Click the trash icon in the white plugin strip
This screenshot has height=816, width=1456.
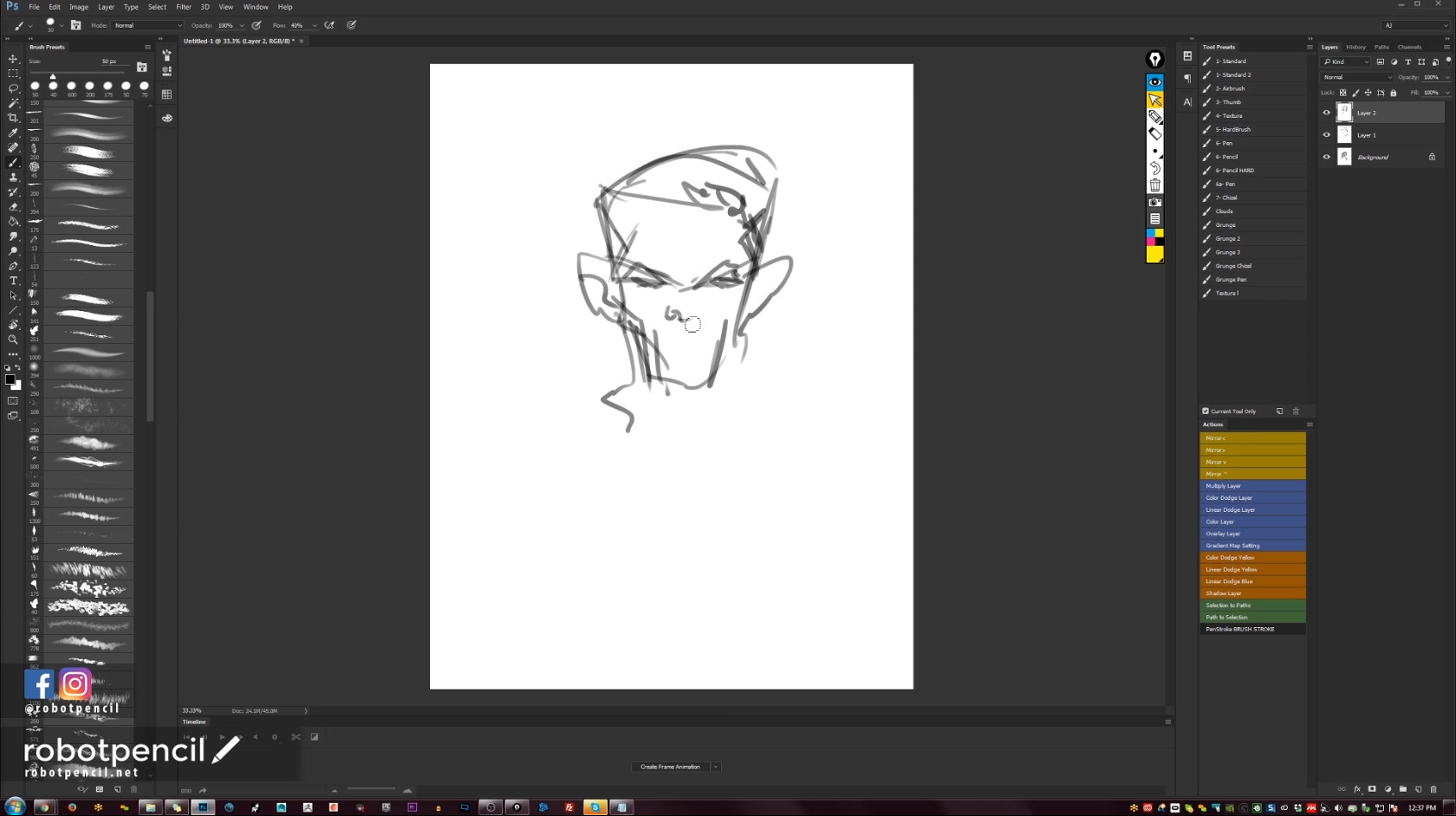point(1154,185)
